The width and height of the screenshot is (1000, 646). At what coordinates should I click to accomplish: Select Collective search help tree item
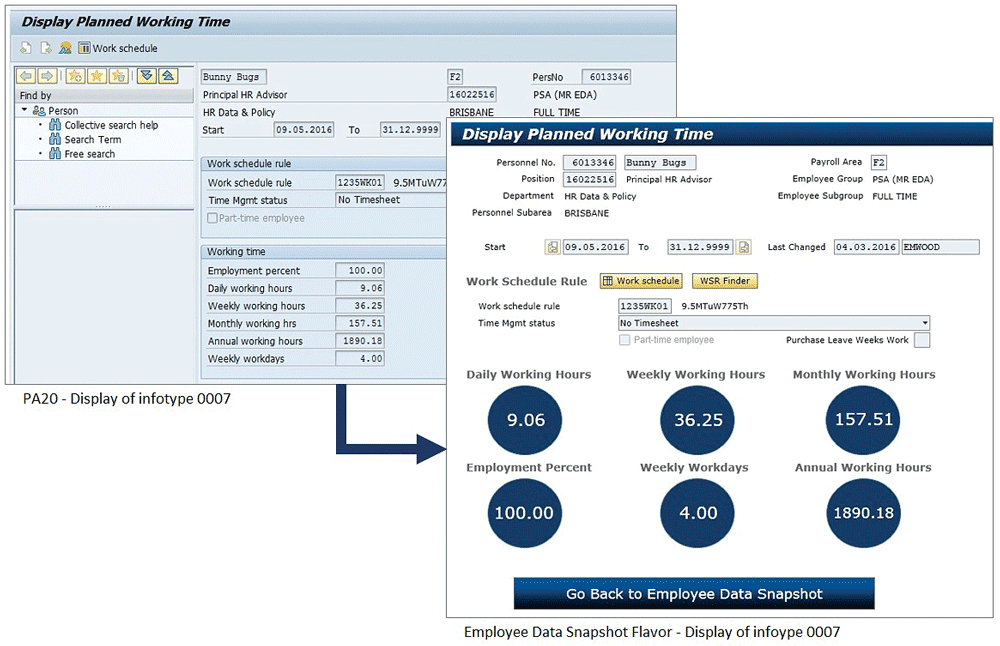(x=111, y=125)
